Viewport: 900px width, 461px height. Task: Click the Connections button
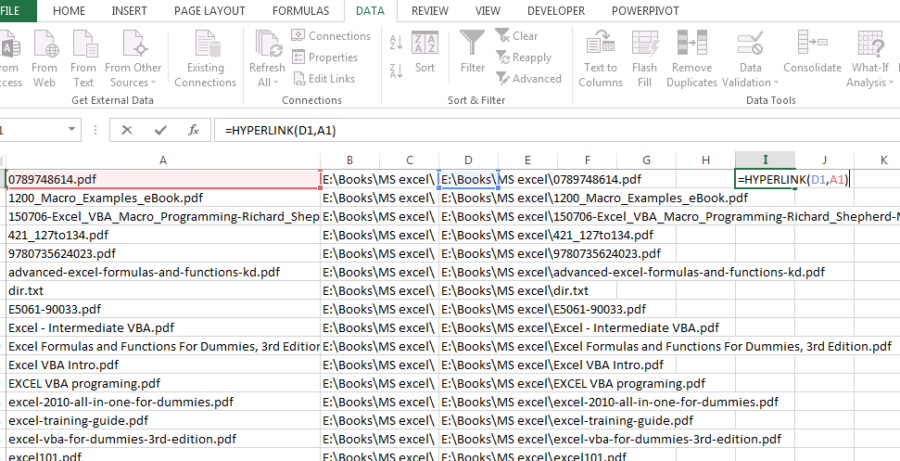pos(331,36)
